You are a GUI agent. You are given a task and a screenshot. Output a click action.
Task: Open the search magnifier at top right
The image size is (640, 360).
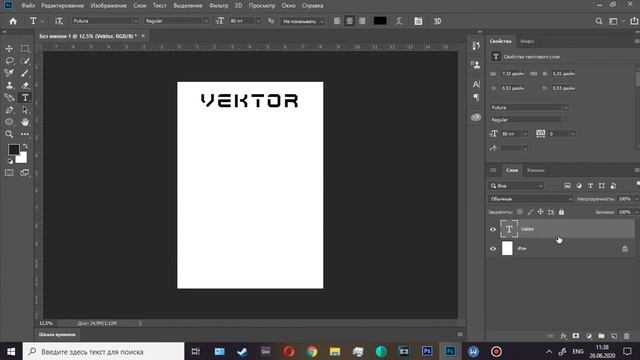click(x=599, y=21)
